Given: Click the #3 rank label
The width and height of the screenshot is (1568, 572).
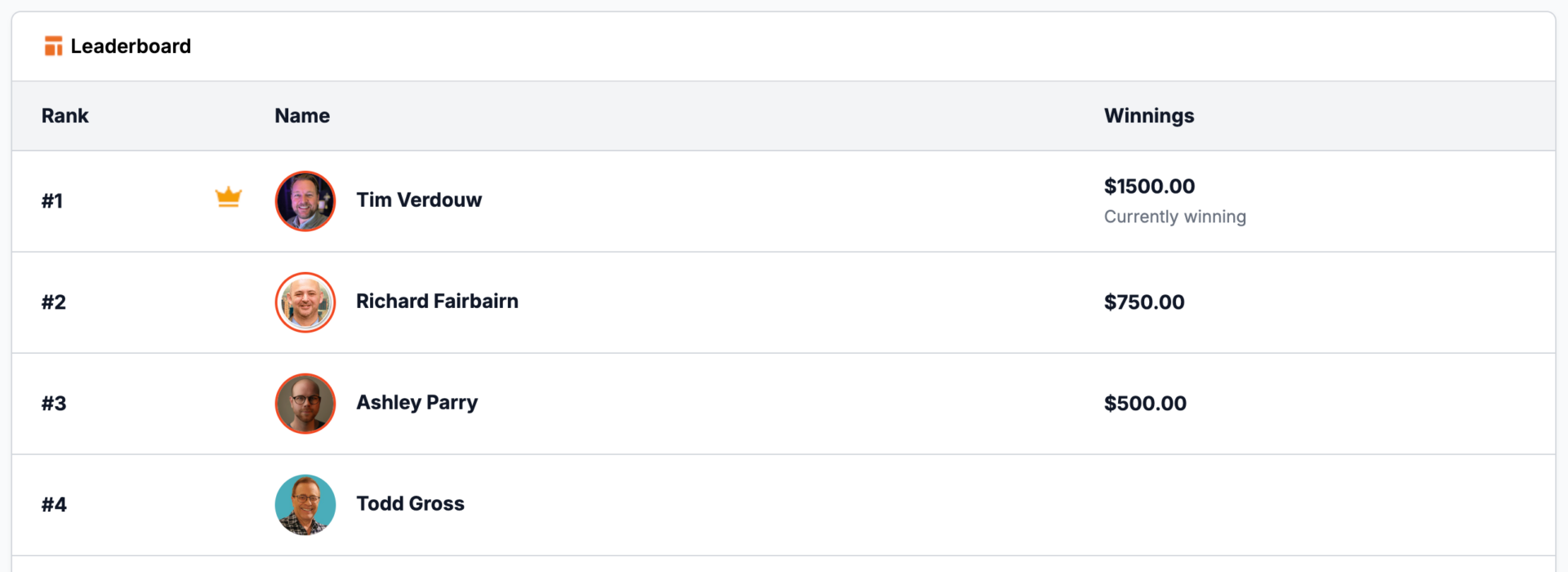Looking at the screenshot, I should click(54, 404).
